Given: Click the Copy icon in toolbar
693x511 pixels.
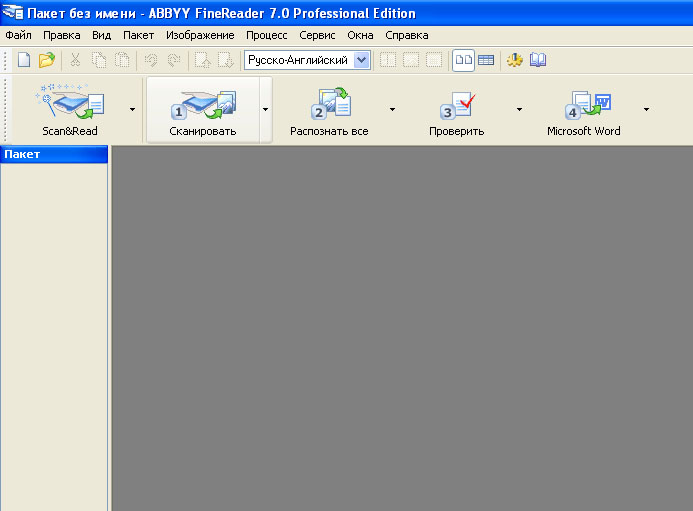Looking at the screenshot, I should click(99, 60).
